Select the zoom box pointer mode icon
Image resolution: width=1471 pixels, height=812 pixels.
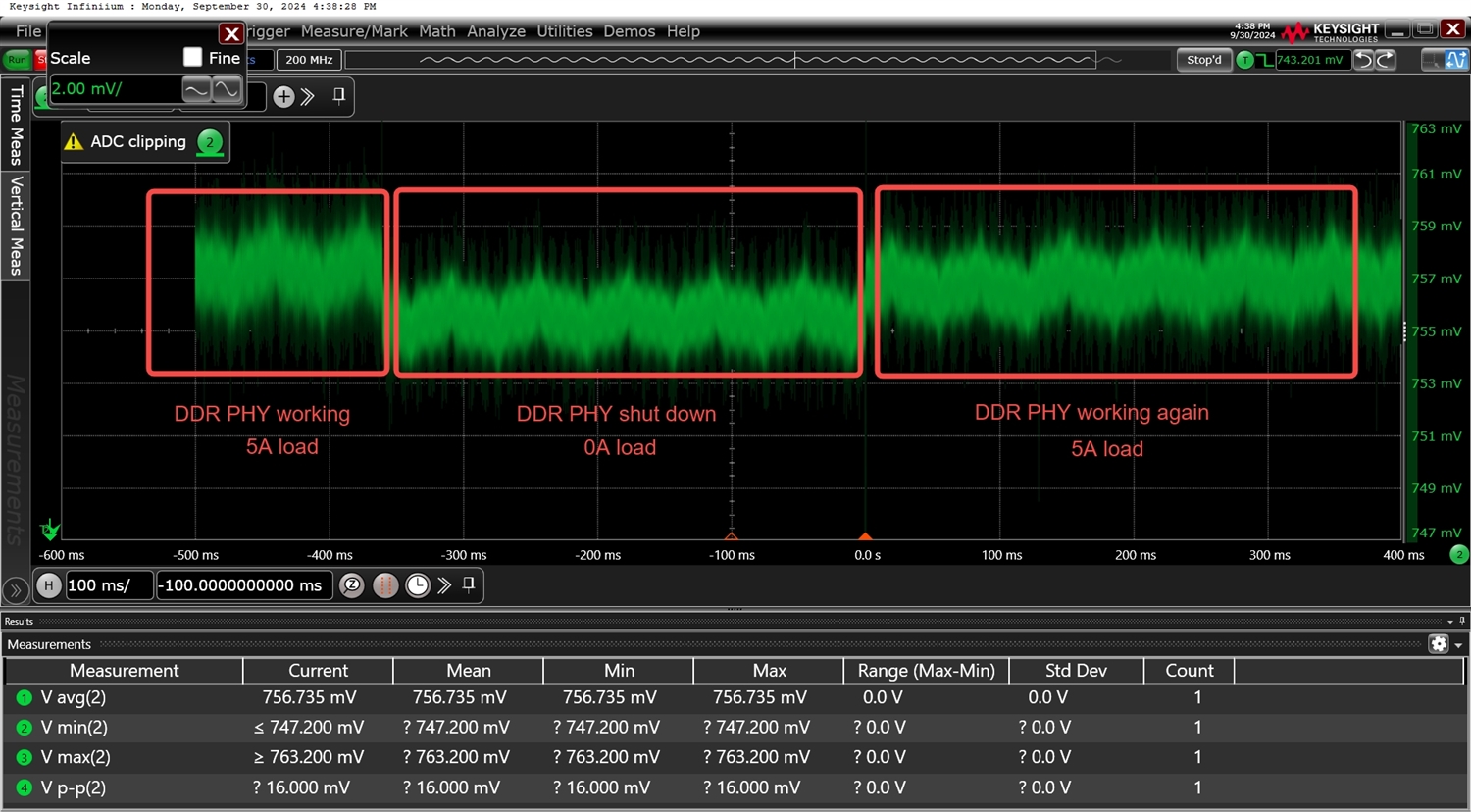pyautogui.click(x=1433, y=60)
